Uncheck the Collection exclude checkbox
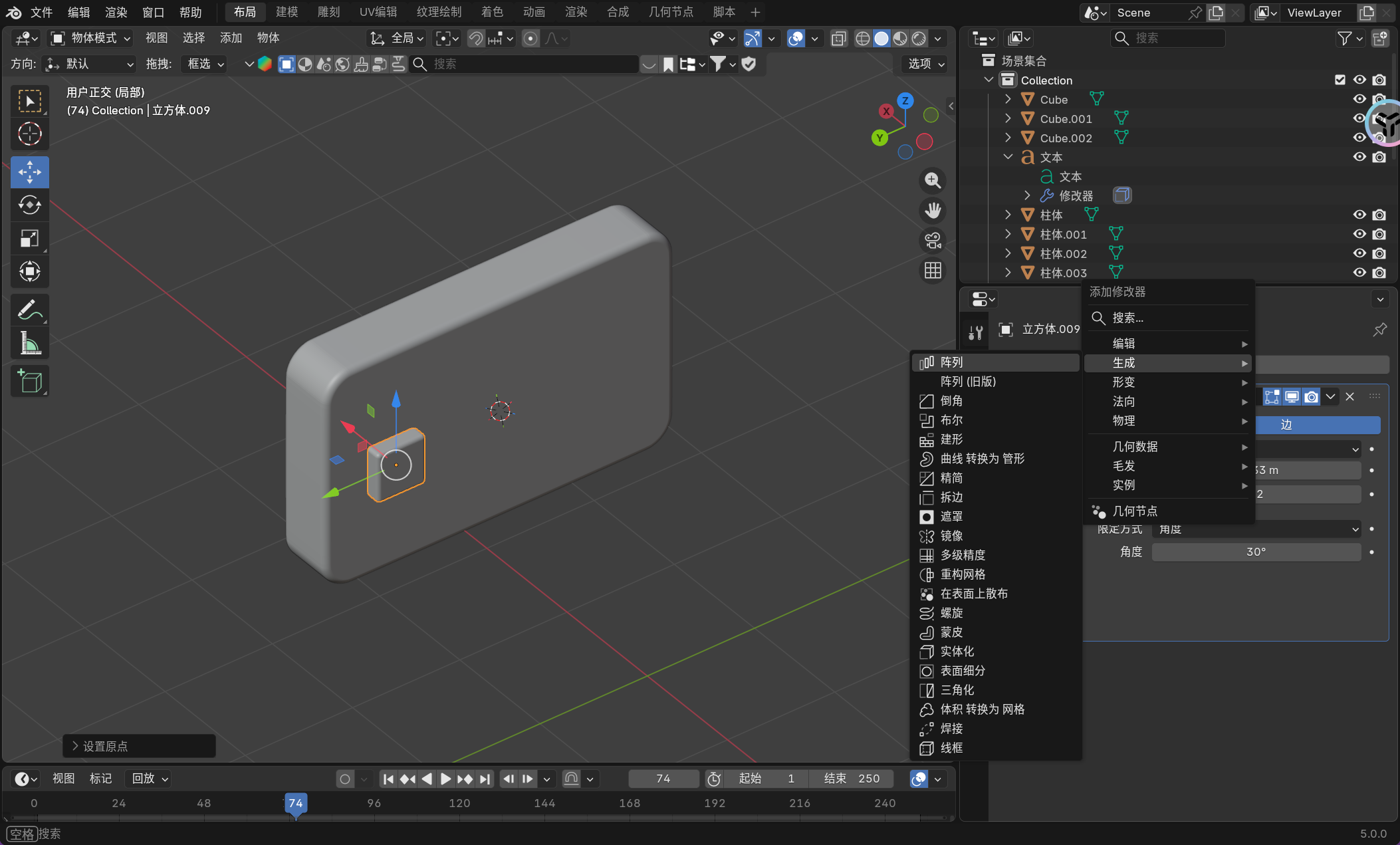This screenshot has width=1400, height=845. 1340,80
